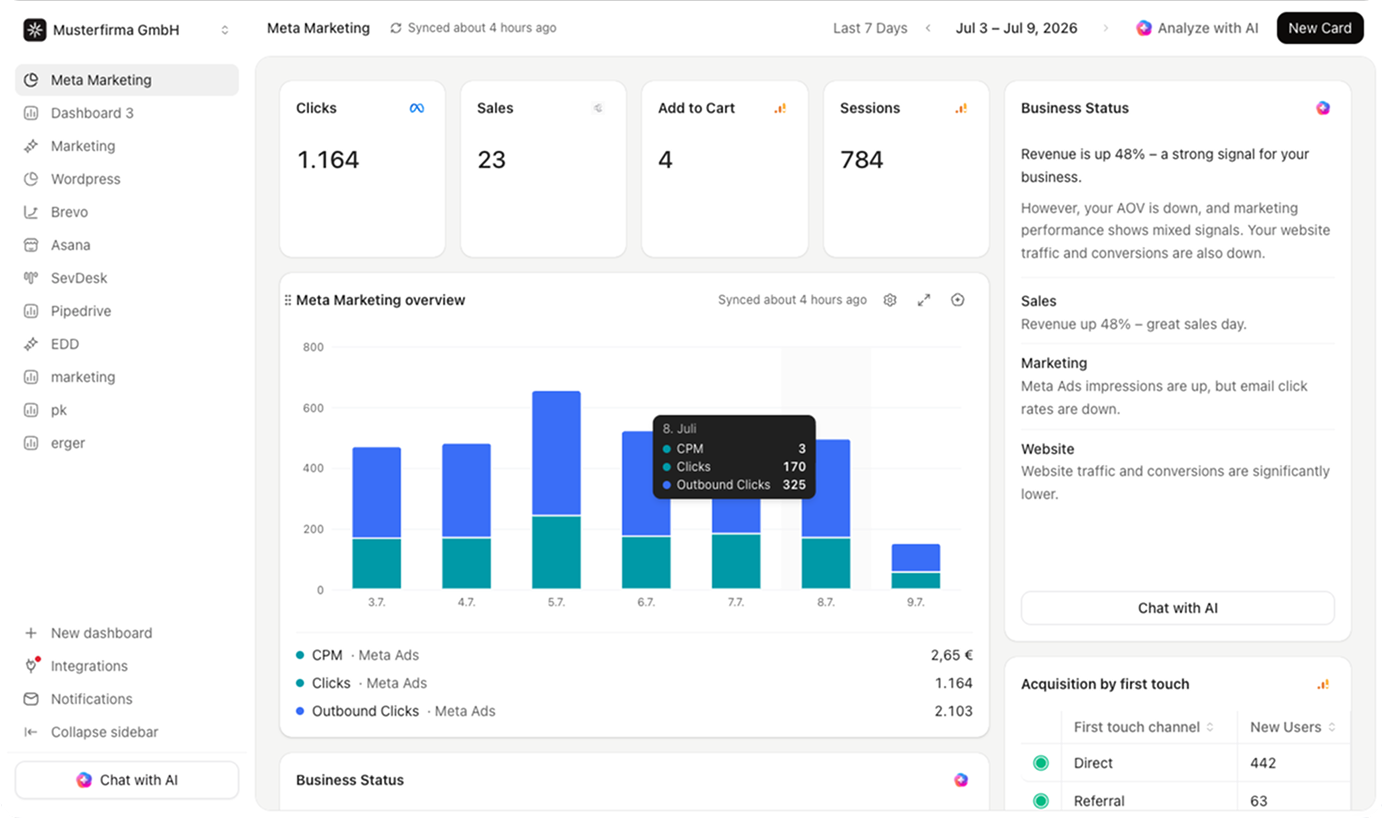The height and width of the screenshot is (818, 1383).
Task: Open the Meta Marketing dashboard in sidebar
Action: point(127,80)
